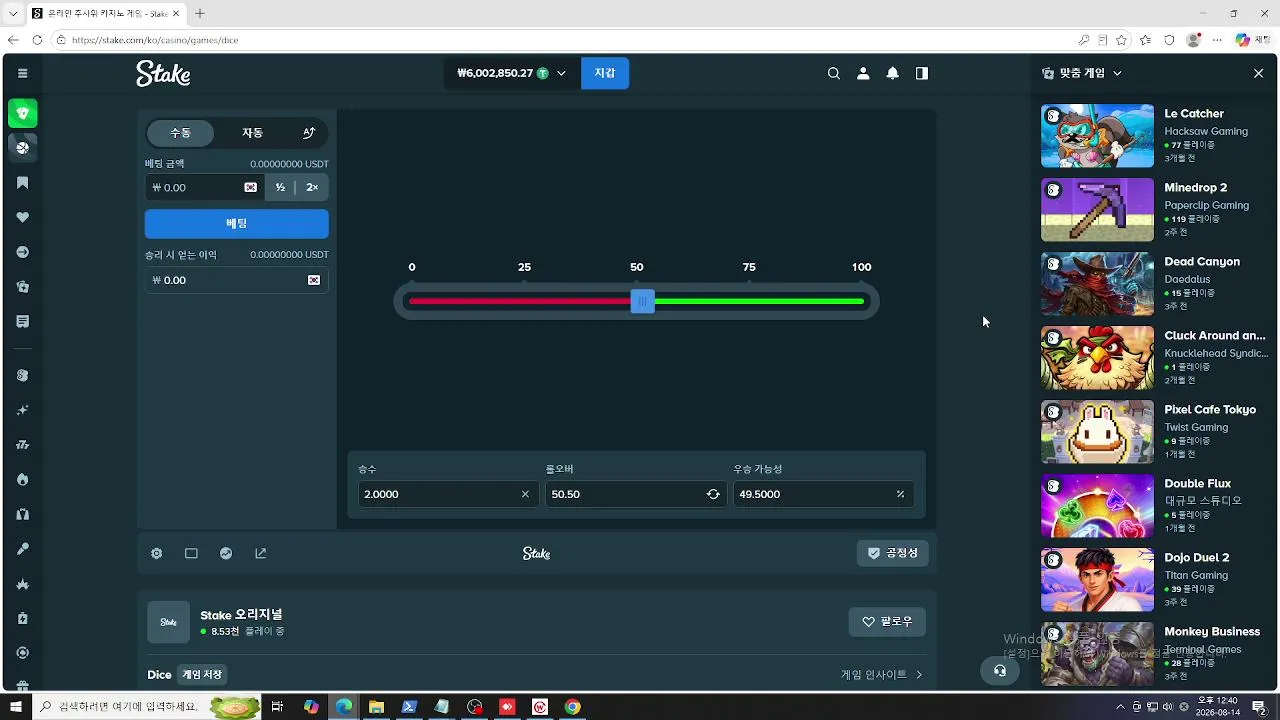This screenshot has height=720, width=1280.
Task: Click the note icon in left sidebar
Action: 22,322
